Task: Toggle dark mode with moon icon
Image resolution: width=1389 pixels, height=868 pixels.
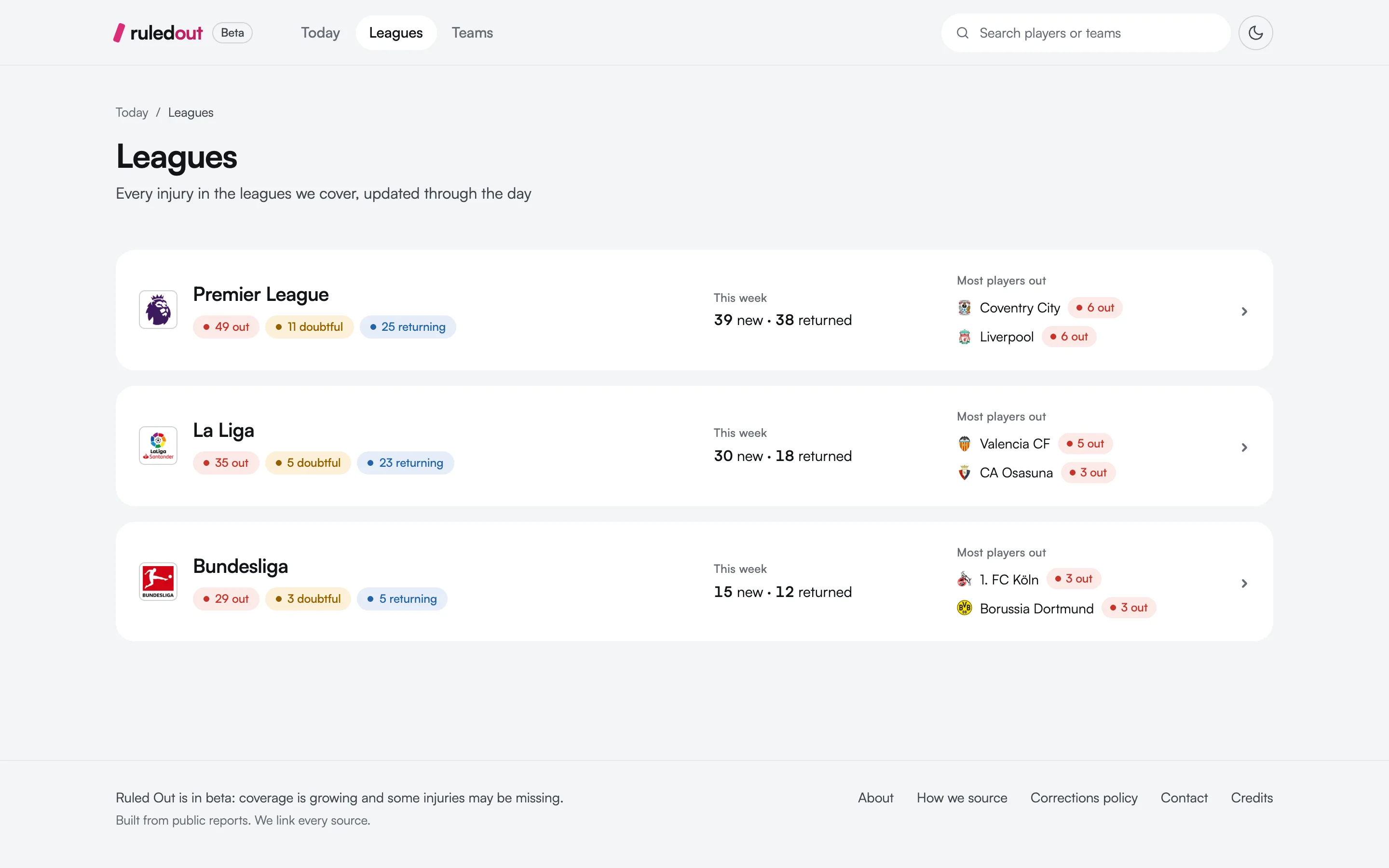Action: (1255, 33)
